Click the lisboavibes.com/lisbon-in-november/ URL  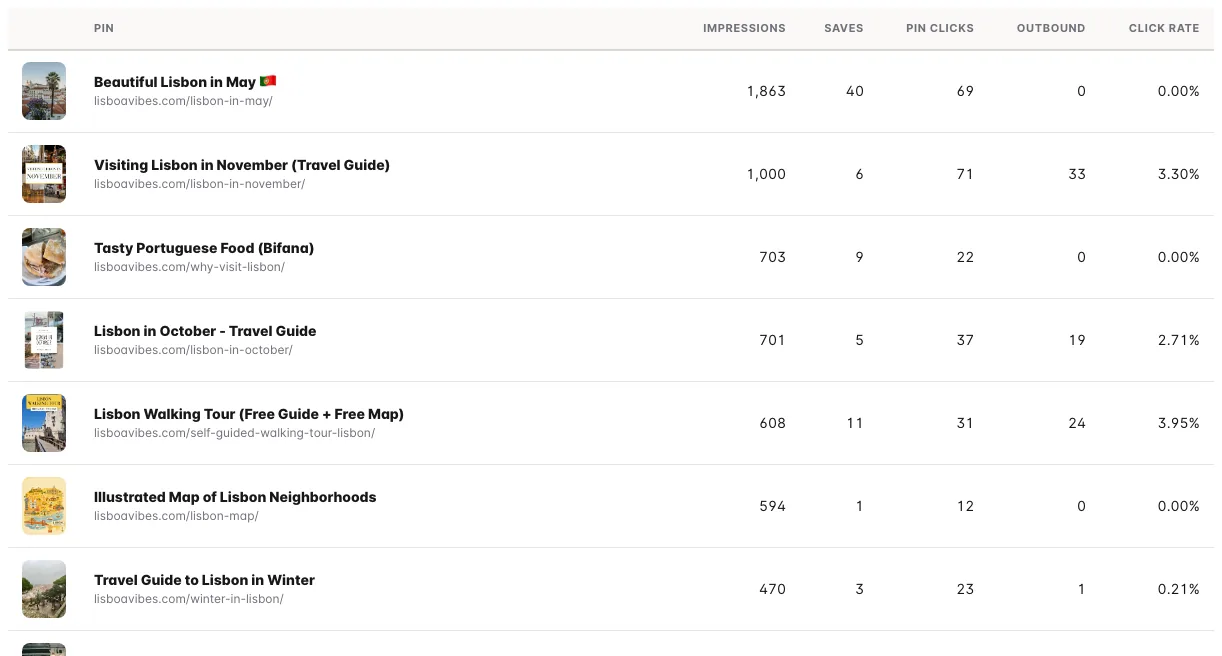pyautogui.click(x=200, y=184)
